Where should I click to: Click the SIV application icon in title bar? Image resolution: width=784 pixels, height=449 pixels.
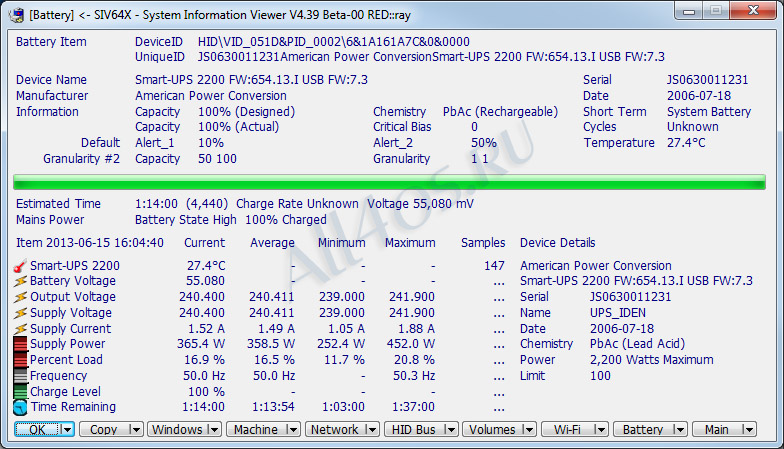coord(16,15)
